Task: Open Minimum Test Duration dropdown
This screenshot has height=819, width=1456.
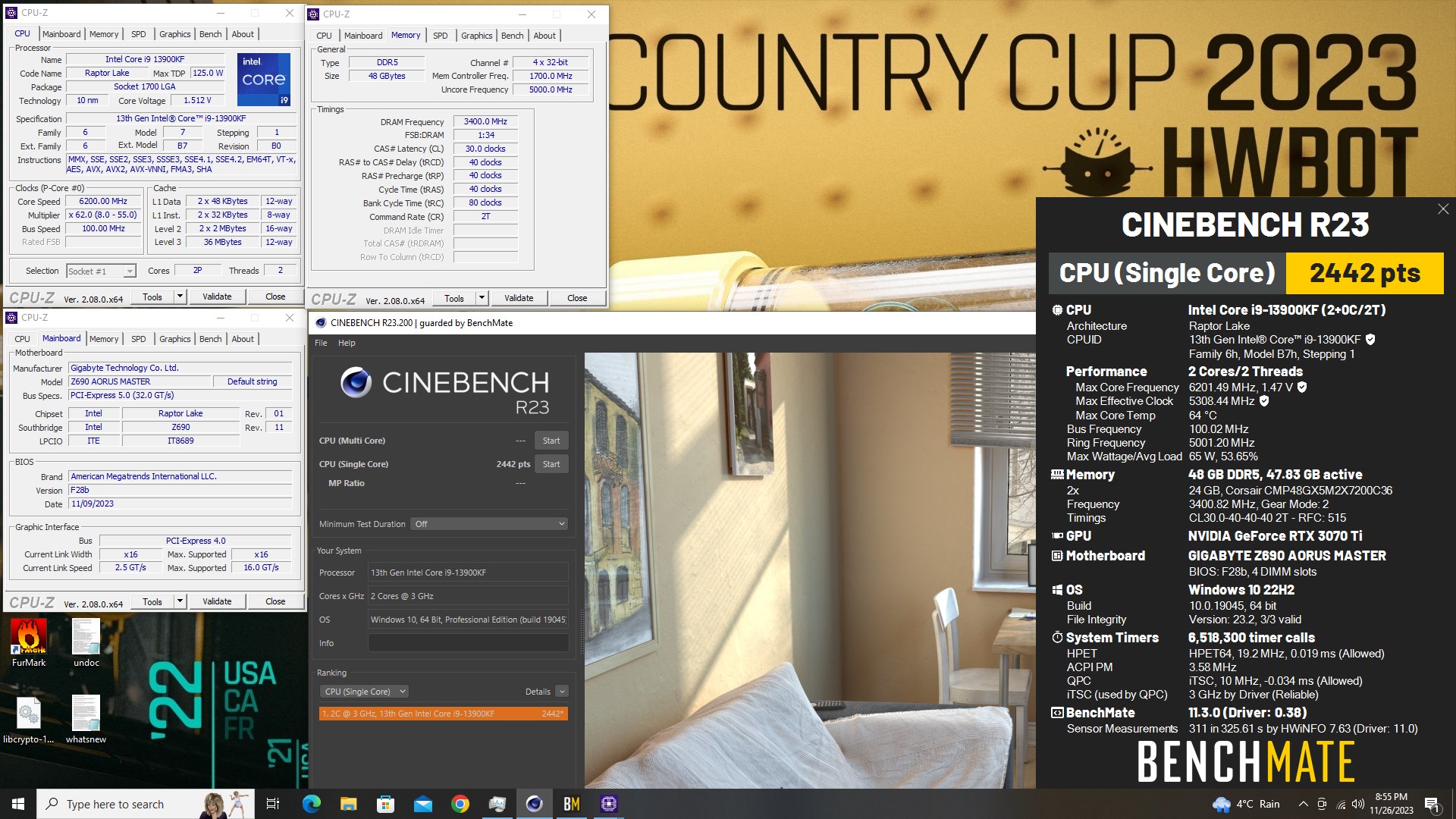Action: (x=489, y=524)
